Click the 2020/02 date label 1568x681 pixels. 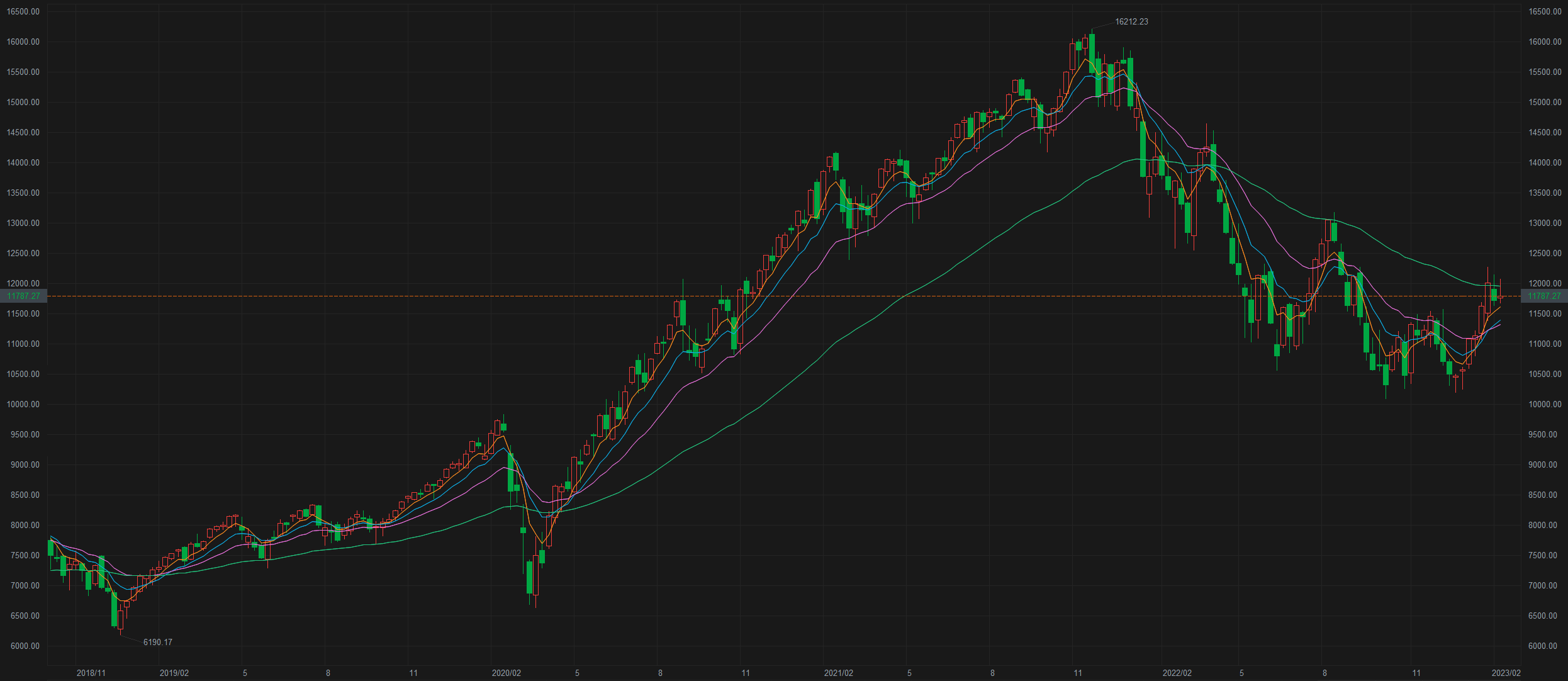[507, 673]
